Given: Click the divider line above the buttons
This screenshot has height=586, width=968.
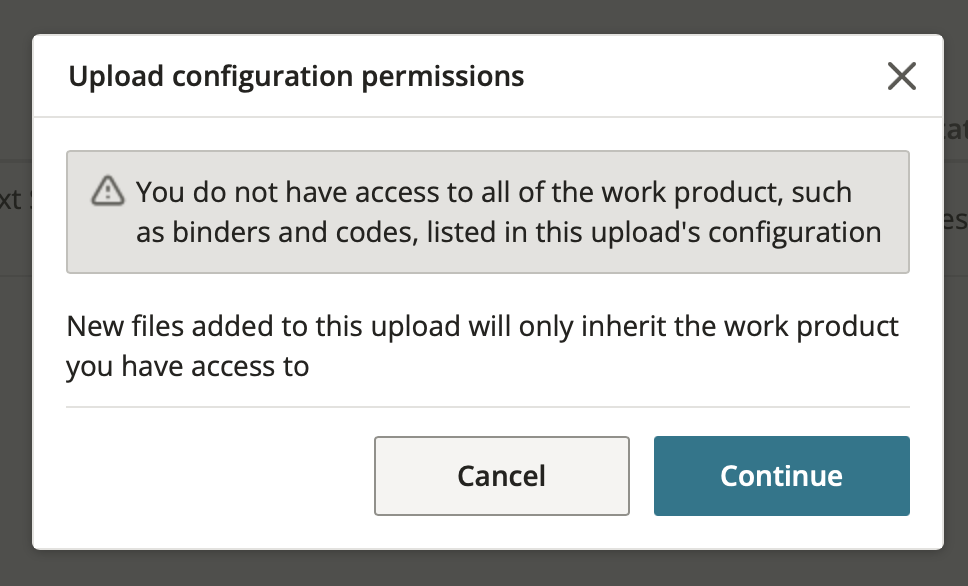Looking at the screenshot, I should pyautogui.click(x=488, y=407).
